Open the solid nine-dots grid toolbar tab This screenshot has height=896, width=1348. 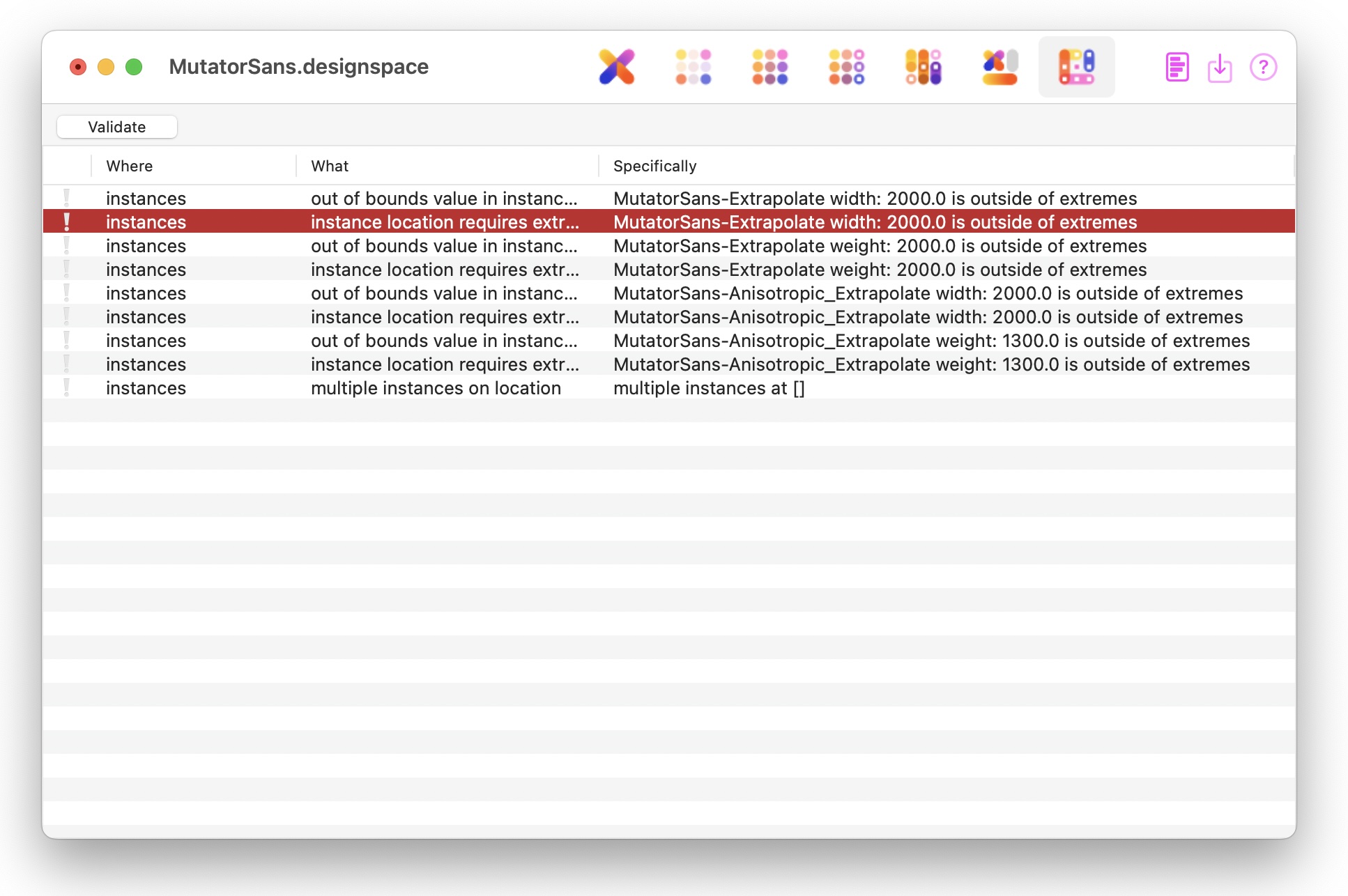click(x=769, y=67)
